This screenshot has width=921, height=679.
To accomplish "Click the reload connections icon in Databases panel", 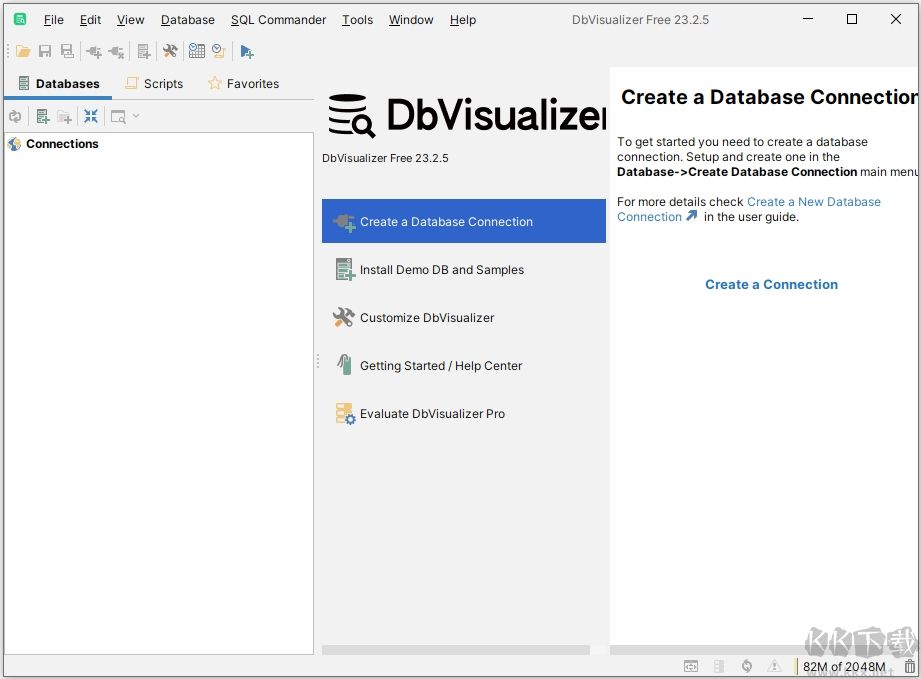I will pyautogui.click(x=15, y=116).
